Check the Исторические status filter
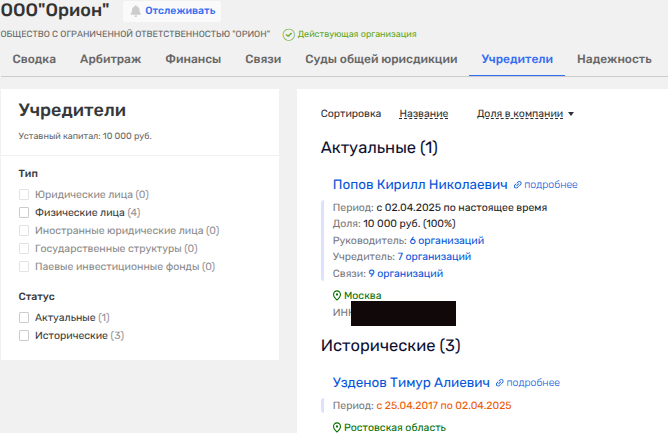 tap(24, 335)
